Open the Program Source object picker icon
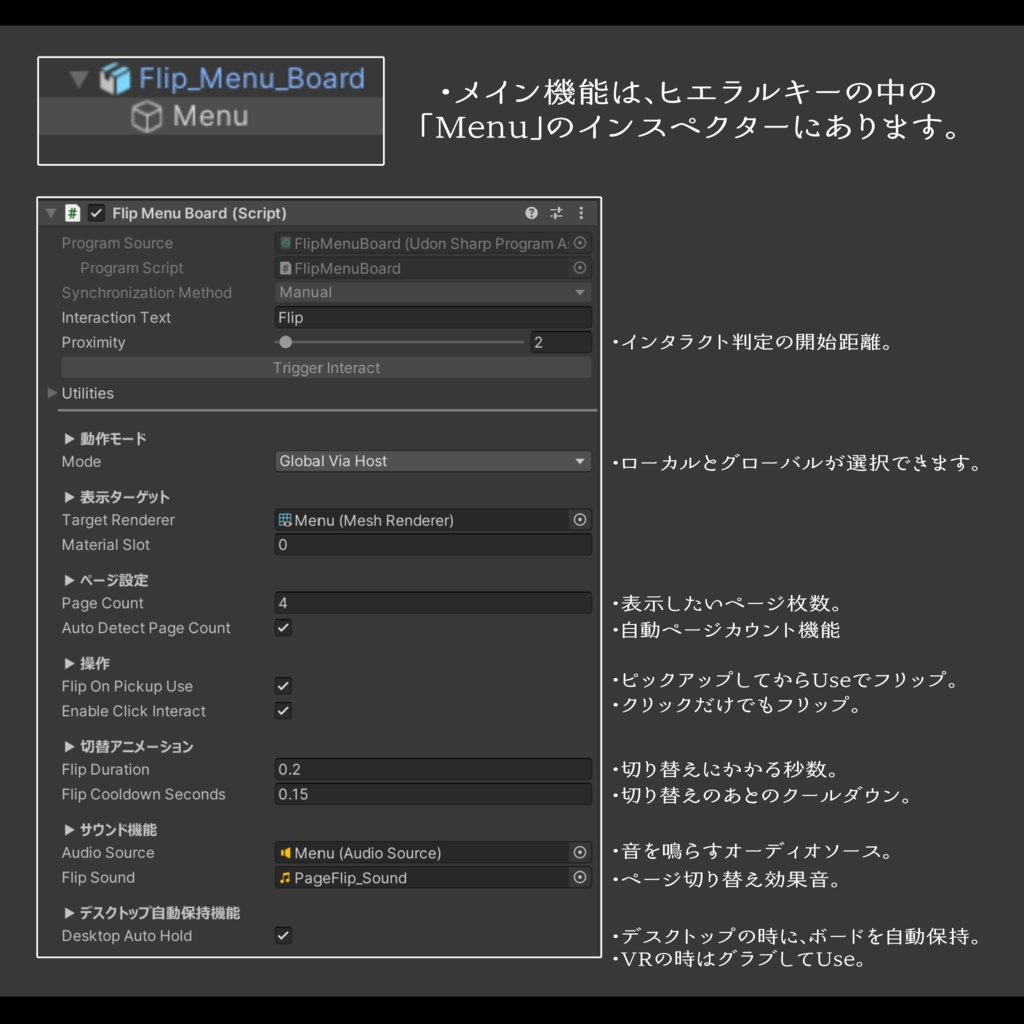Viewport: 1024px width, 1024px height. click(580, 242)
